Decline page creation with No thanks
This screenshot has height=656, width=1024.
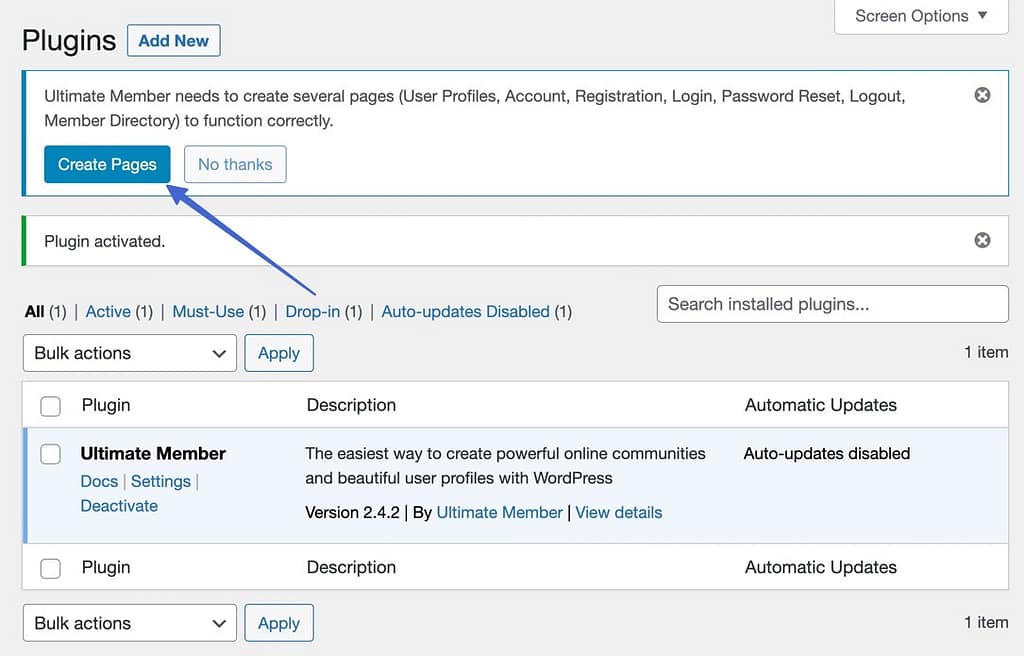click(x=235, y=164)
